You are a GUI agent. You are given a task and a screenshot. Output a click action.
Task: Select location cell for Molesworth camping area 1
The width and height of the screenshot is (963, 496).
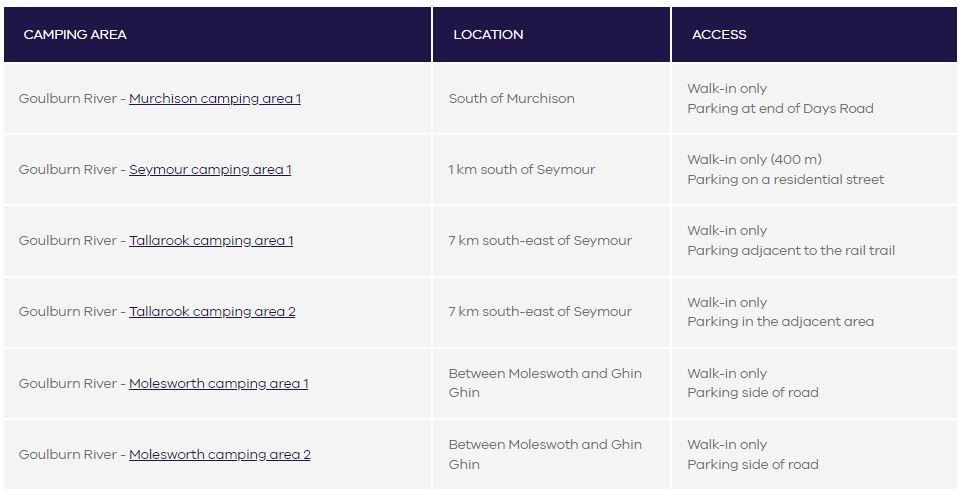[x=545, y=383]
